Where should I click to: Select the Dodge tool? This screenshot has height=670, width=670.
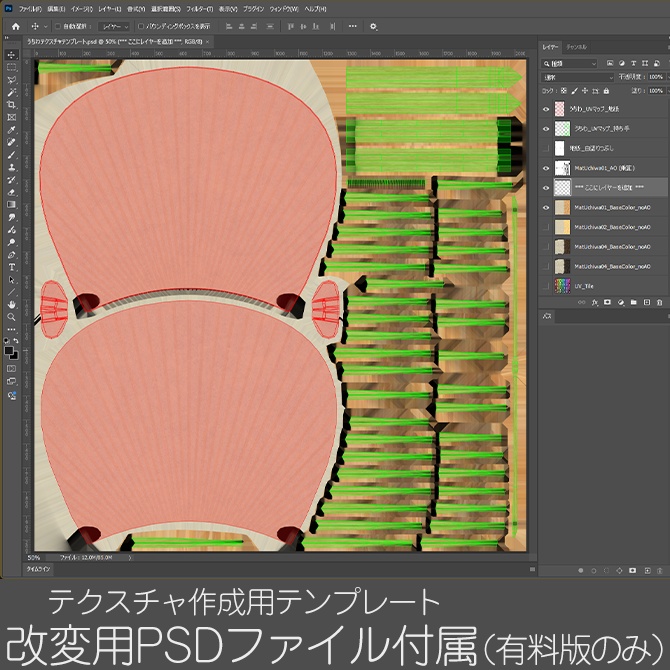12,242
